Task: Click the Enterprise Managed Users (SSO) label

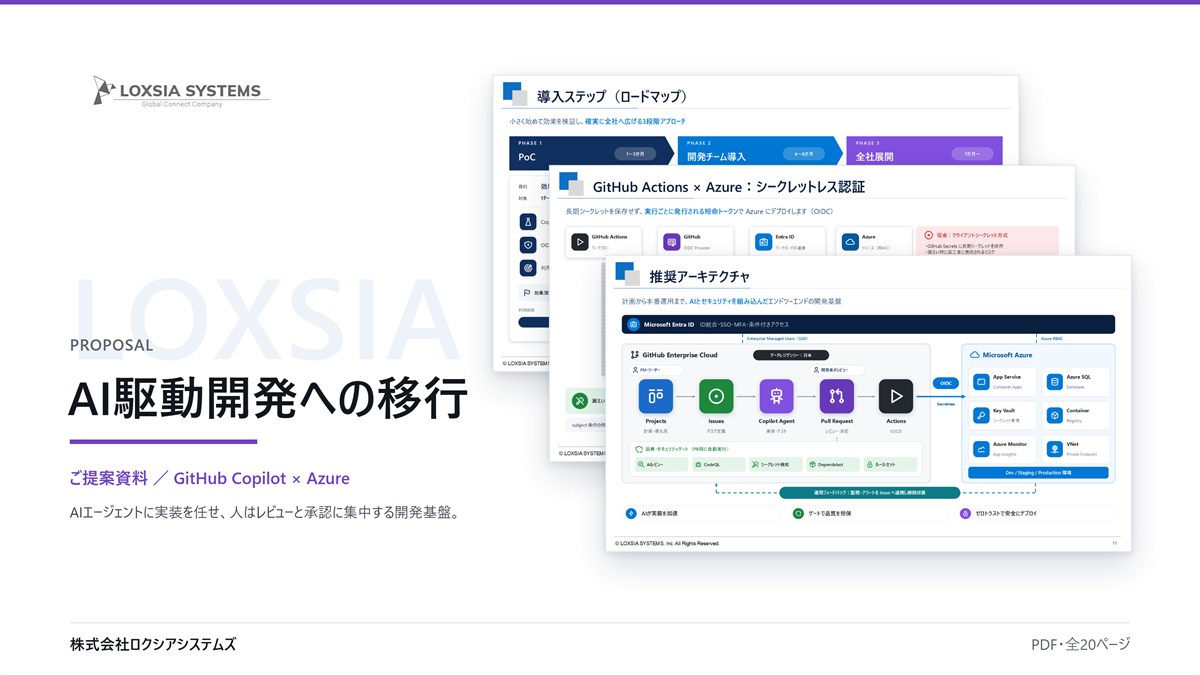Action: 778,339
